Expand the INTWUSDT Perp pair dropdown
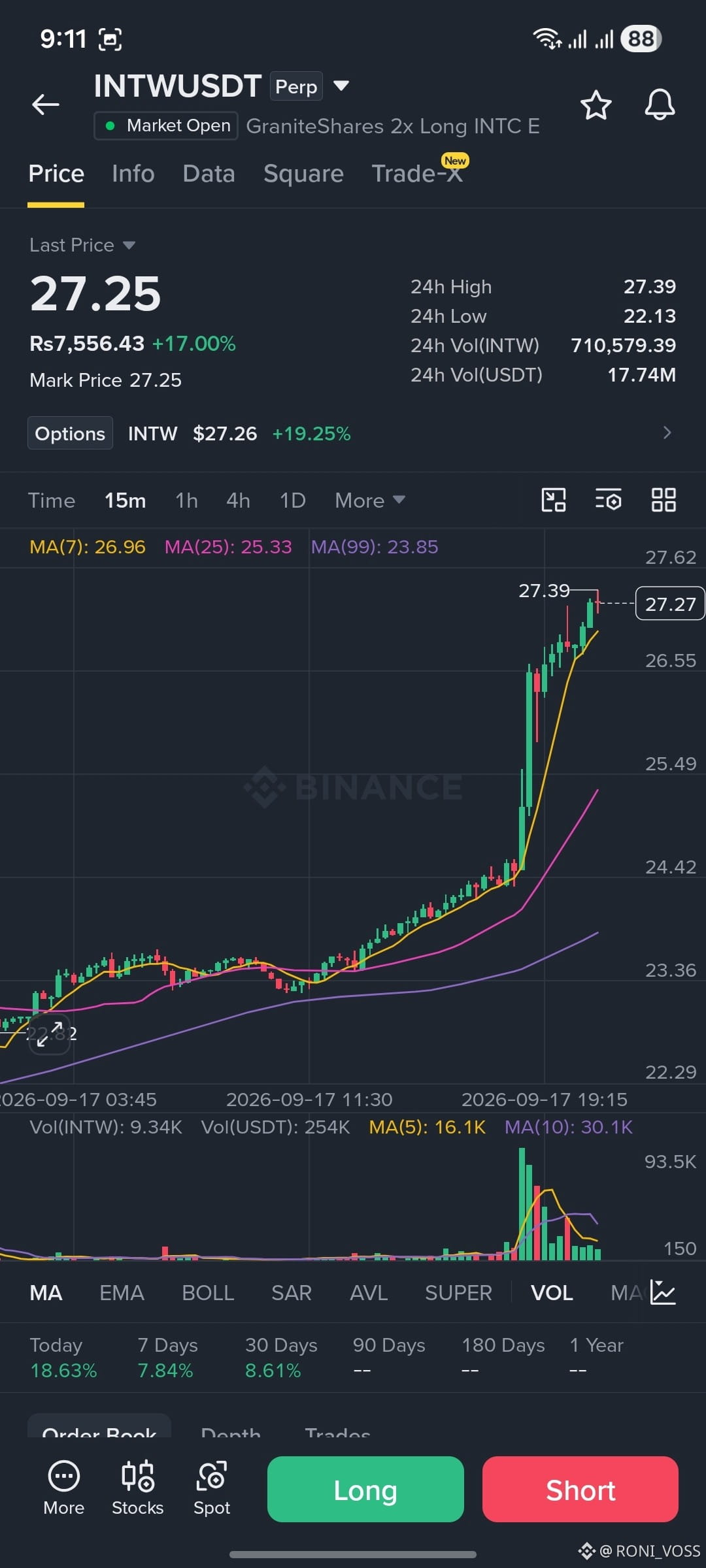 [341, 86]
